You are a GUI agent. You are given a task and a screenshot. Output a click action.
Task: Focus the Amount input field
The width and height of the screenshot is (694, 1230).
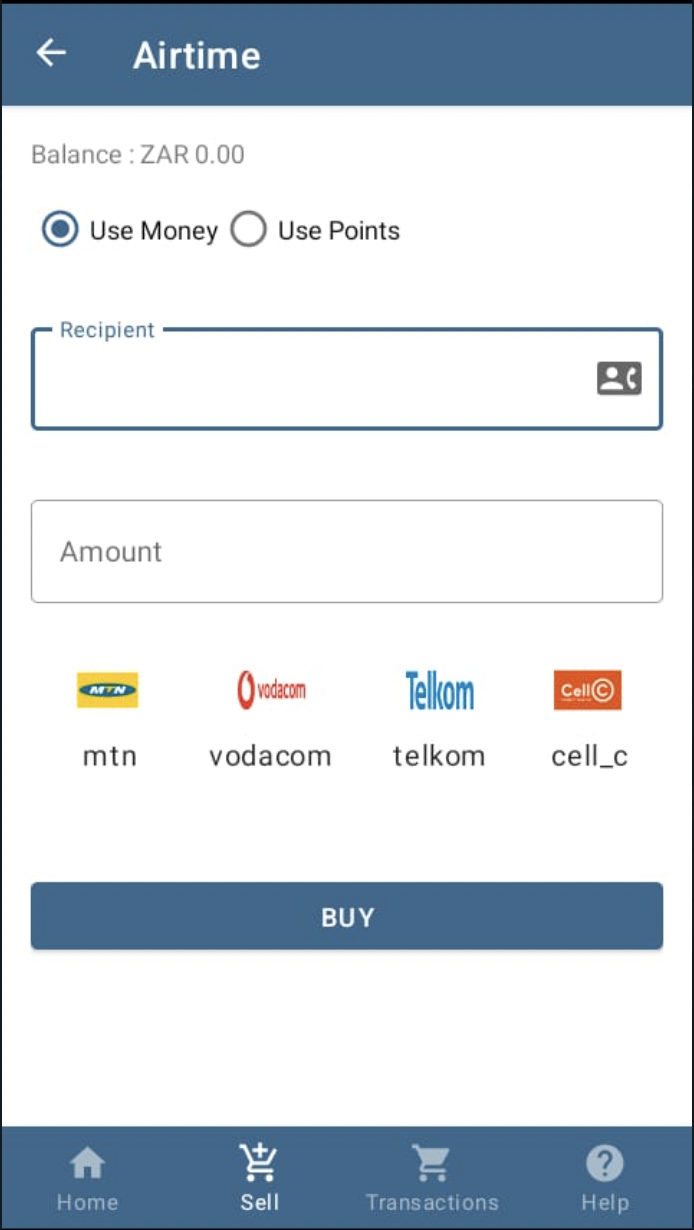coord(347,551)
